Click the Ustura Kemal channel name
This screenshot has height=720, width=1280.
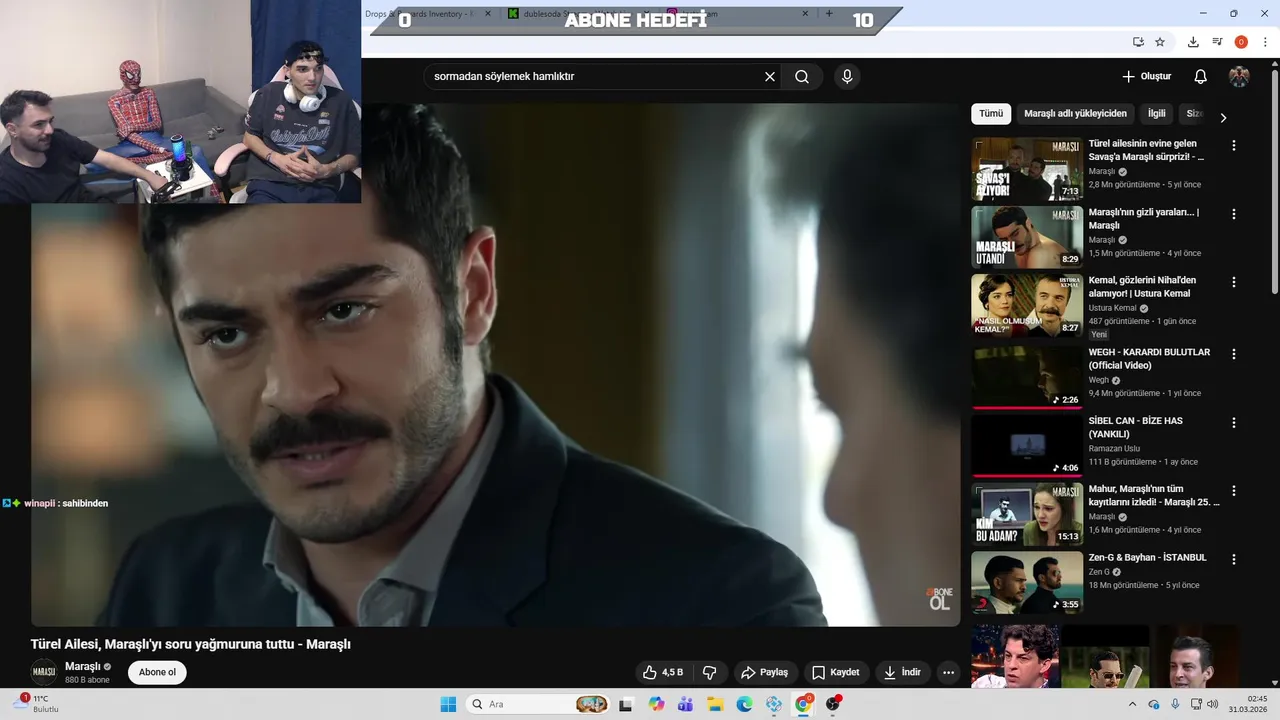(1112, 309)
